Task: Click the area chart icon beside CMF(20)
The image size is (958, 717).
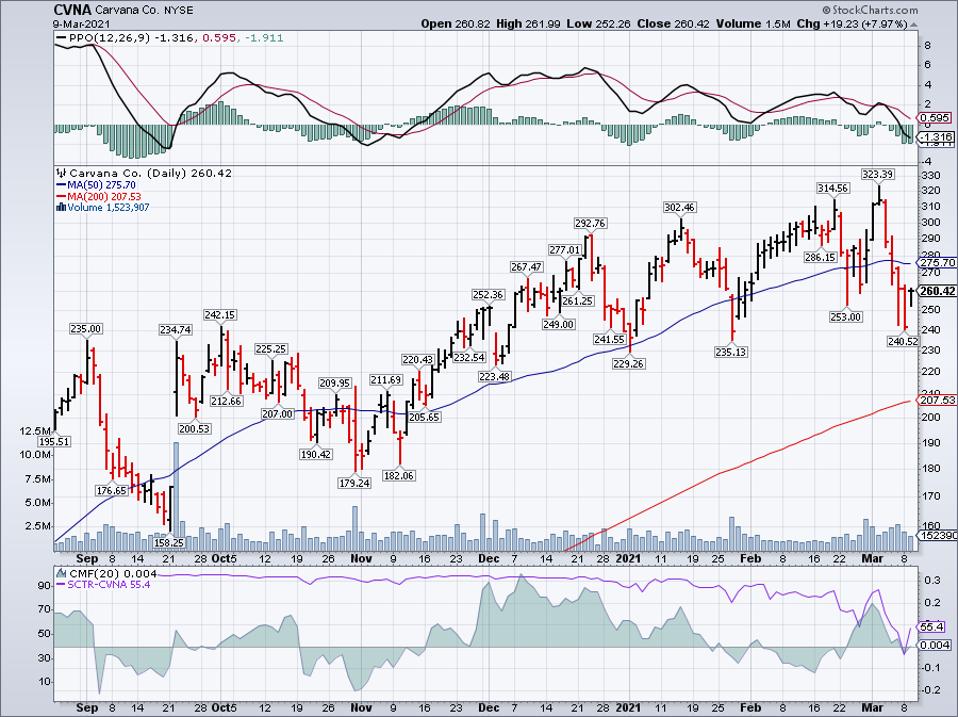Action: [x=61, y=573]
